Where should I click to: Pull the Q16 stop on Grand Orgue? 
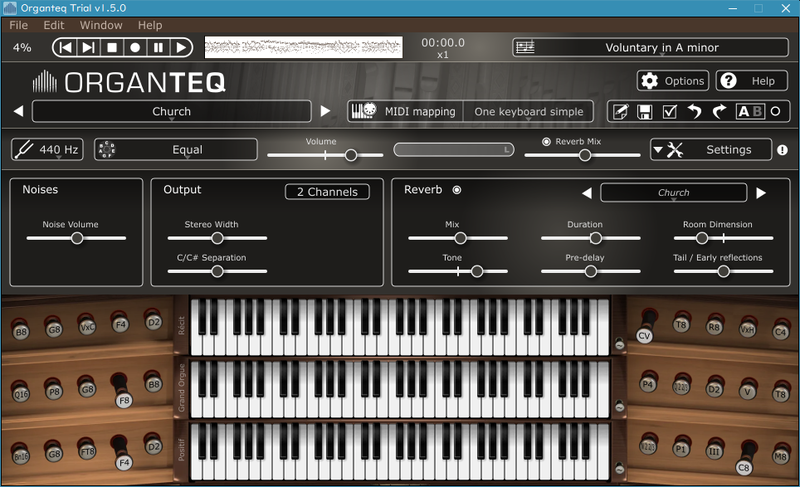point(21,393)
